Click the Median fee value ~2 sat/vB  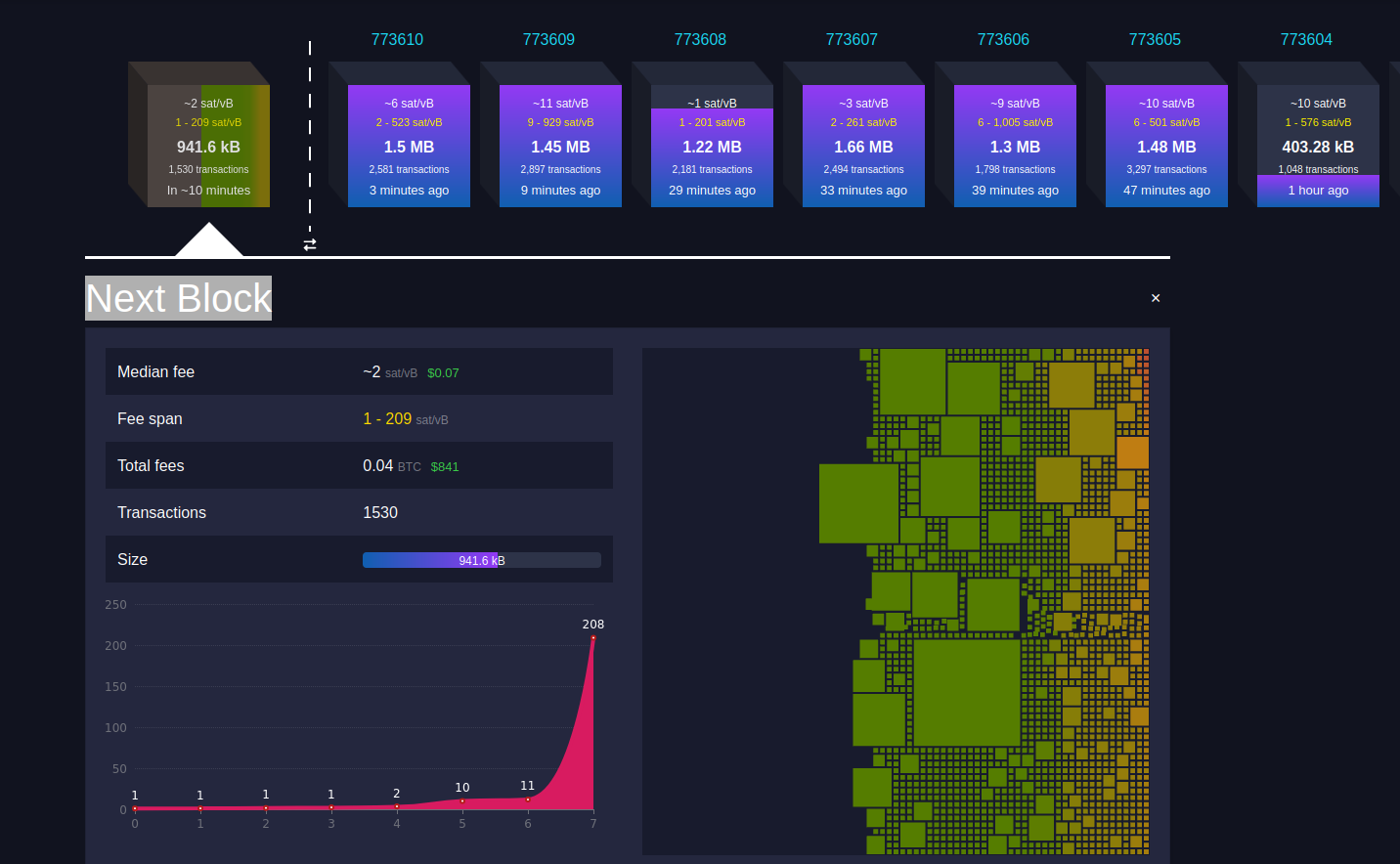[x=390, y=372]
